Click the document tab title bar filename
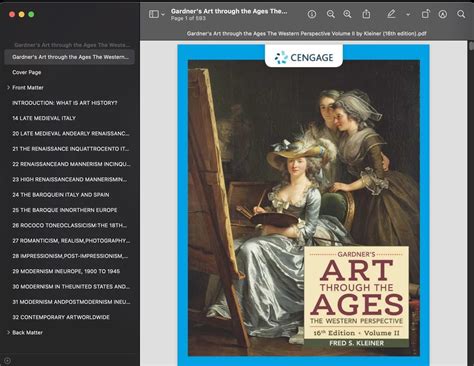The width and height of the screenshot is (474, 366). pos(307,34)
